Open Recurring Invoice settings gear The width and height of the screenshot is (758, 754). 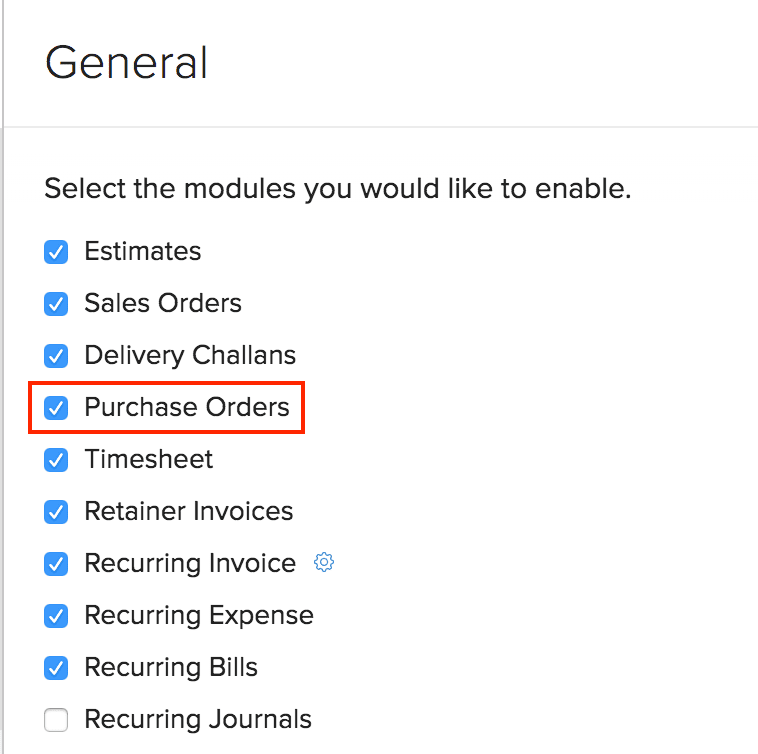pos(324,563)
